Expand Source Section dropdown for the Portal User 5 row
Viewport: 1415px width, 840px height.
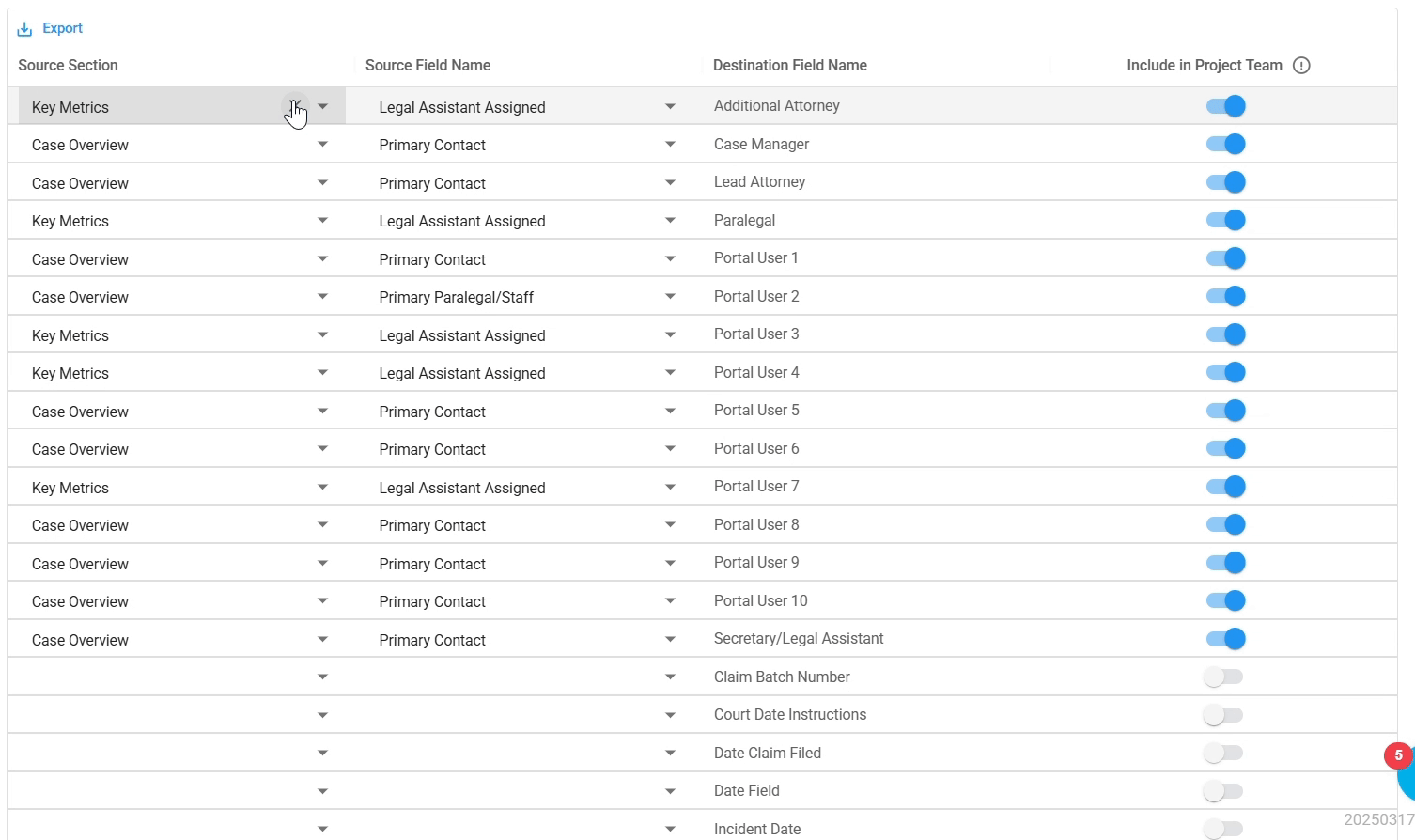(323, 411)
